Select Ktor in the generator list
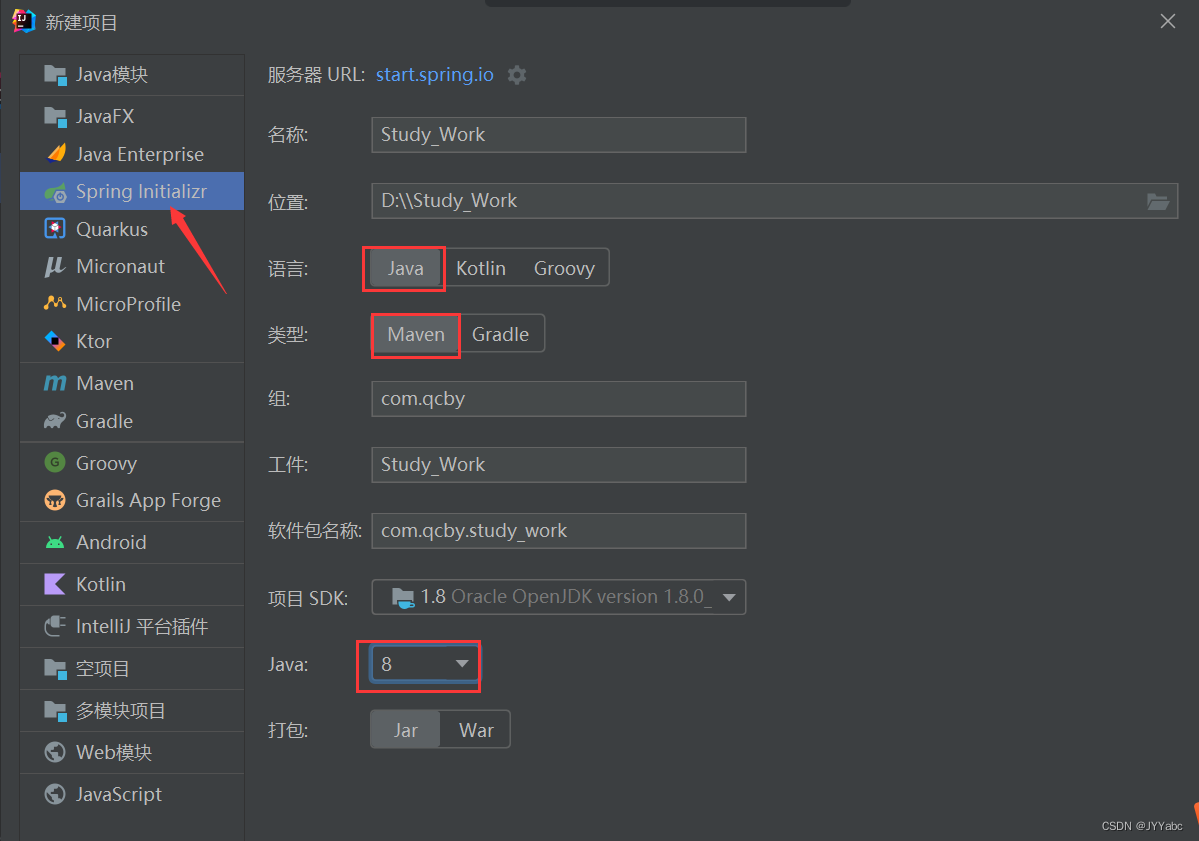The height and width of the screenshot is (841, 1199). tap(132, 341)
